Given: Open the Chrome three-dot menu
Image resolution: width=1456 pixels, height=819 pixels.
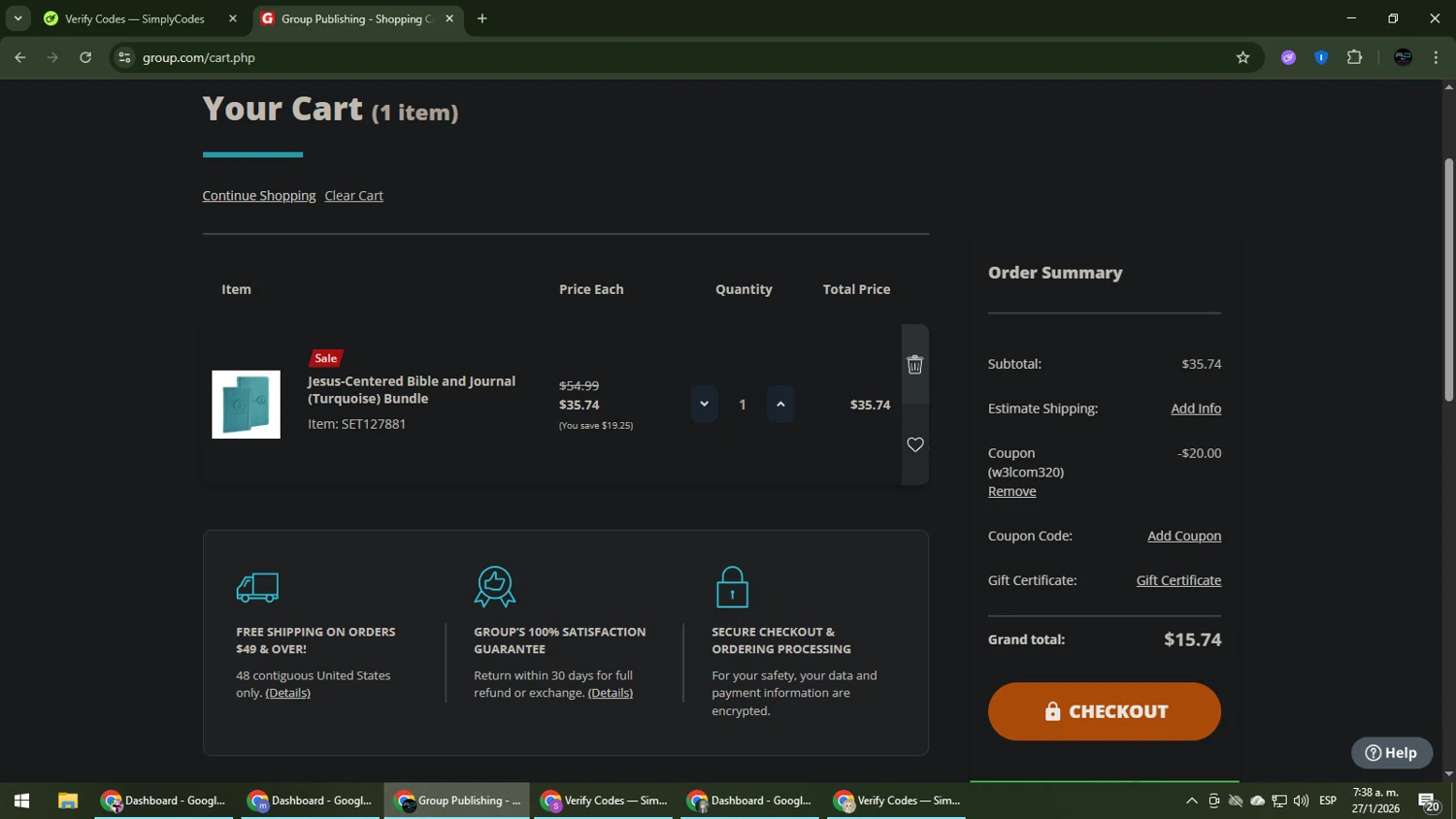Looking at the screenshot, I should click(x=1436, y=57).
